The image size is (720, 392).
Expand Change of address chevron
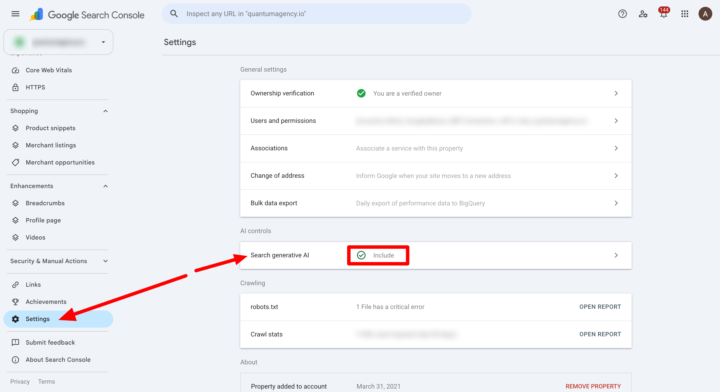616,176
